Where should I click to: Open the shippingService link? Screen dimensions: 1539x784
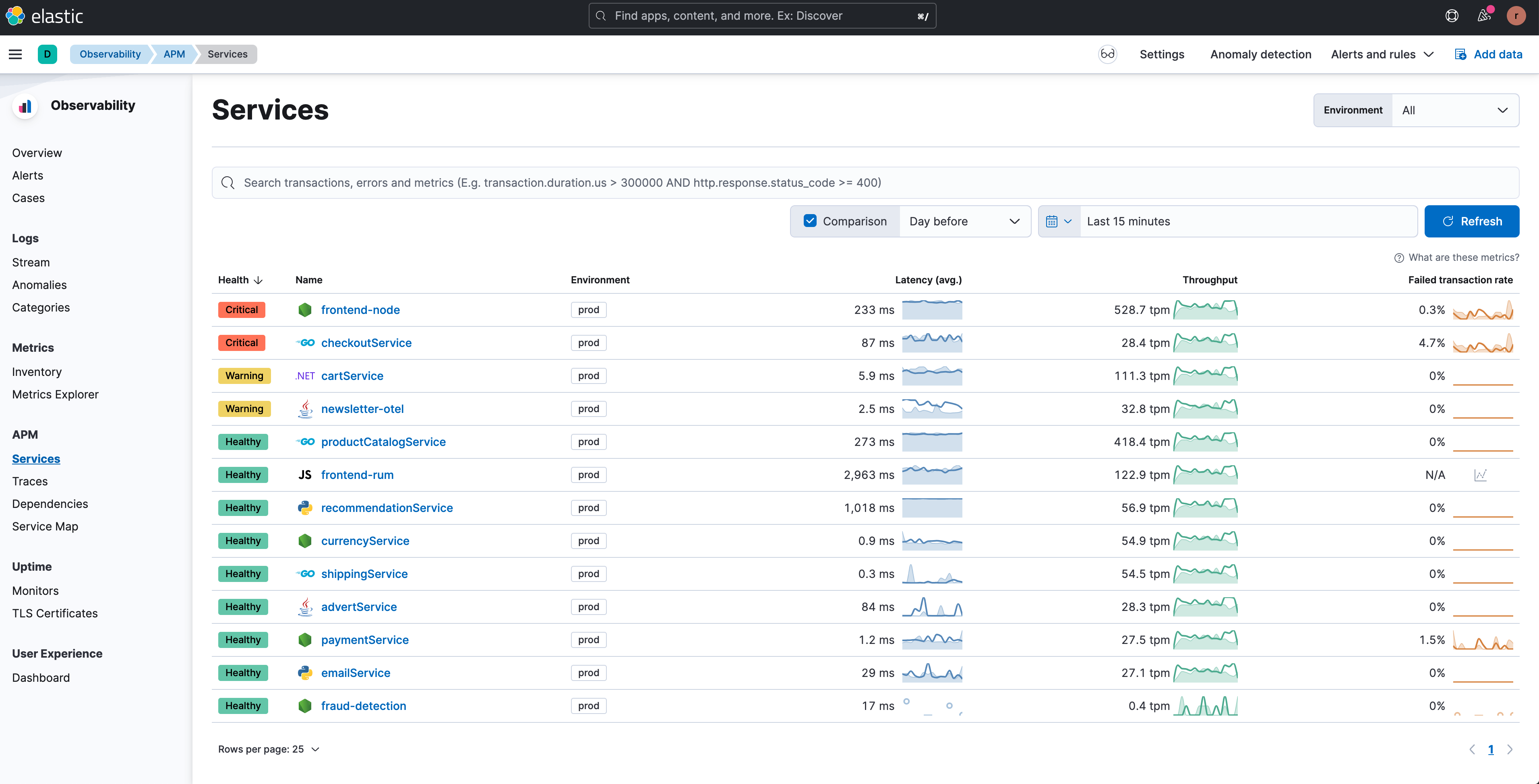coord(364,574)
